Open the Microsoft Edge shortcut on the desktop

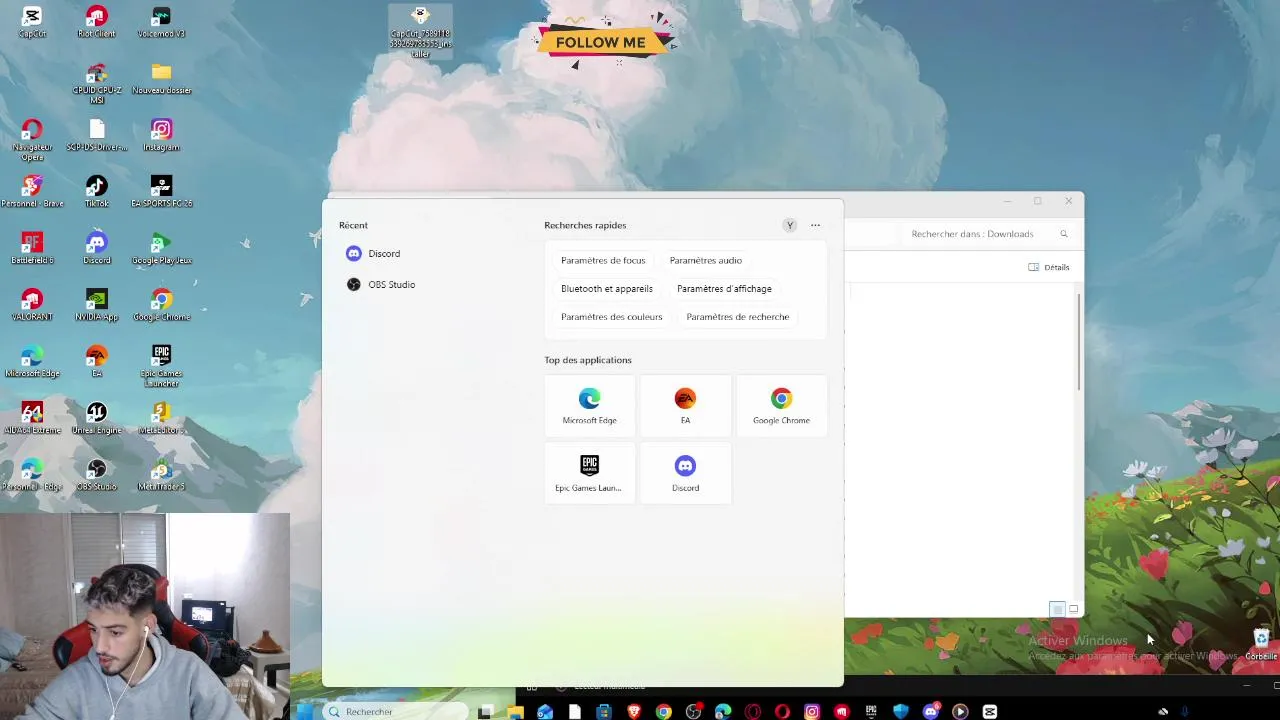tap(32, 362)
